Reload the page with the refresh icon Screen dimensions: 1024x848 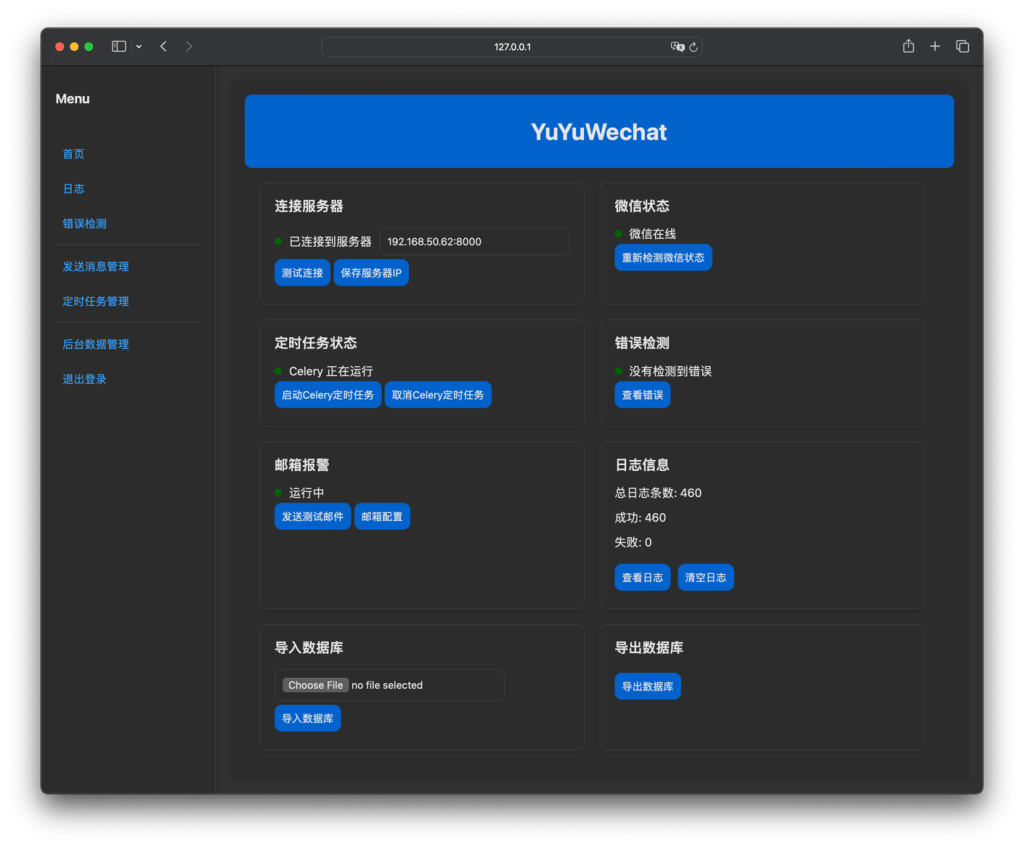[694, 46]
